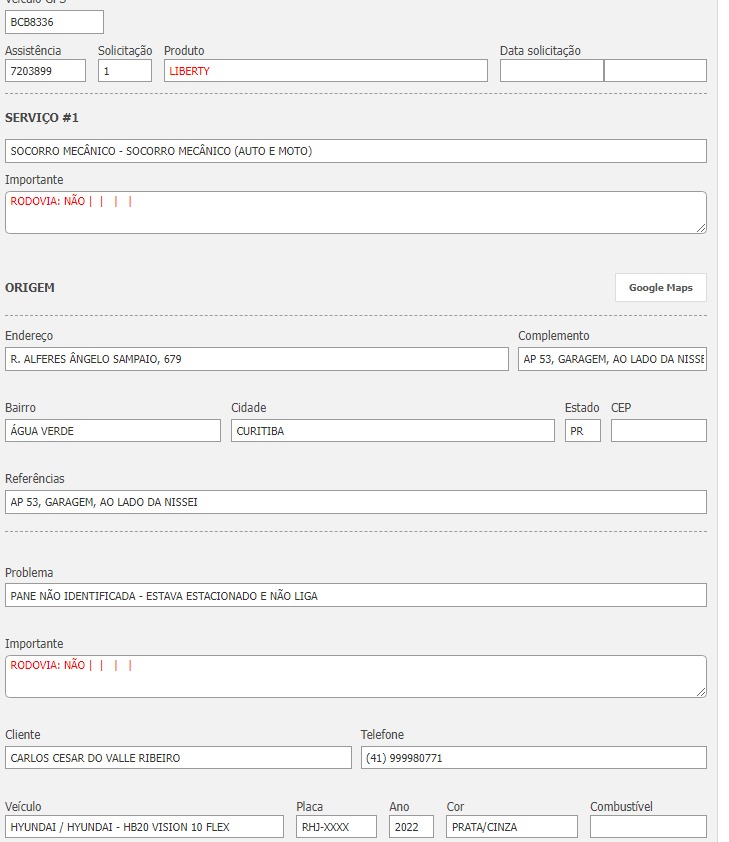Click the Bairro field with Água Verde
729x842 pixels.
[113, 431]
